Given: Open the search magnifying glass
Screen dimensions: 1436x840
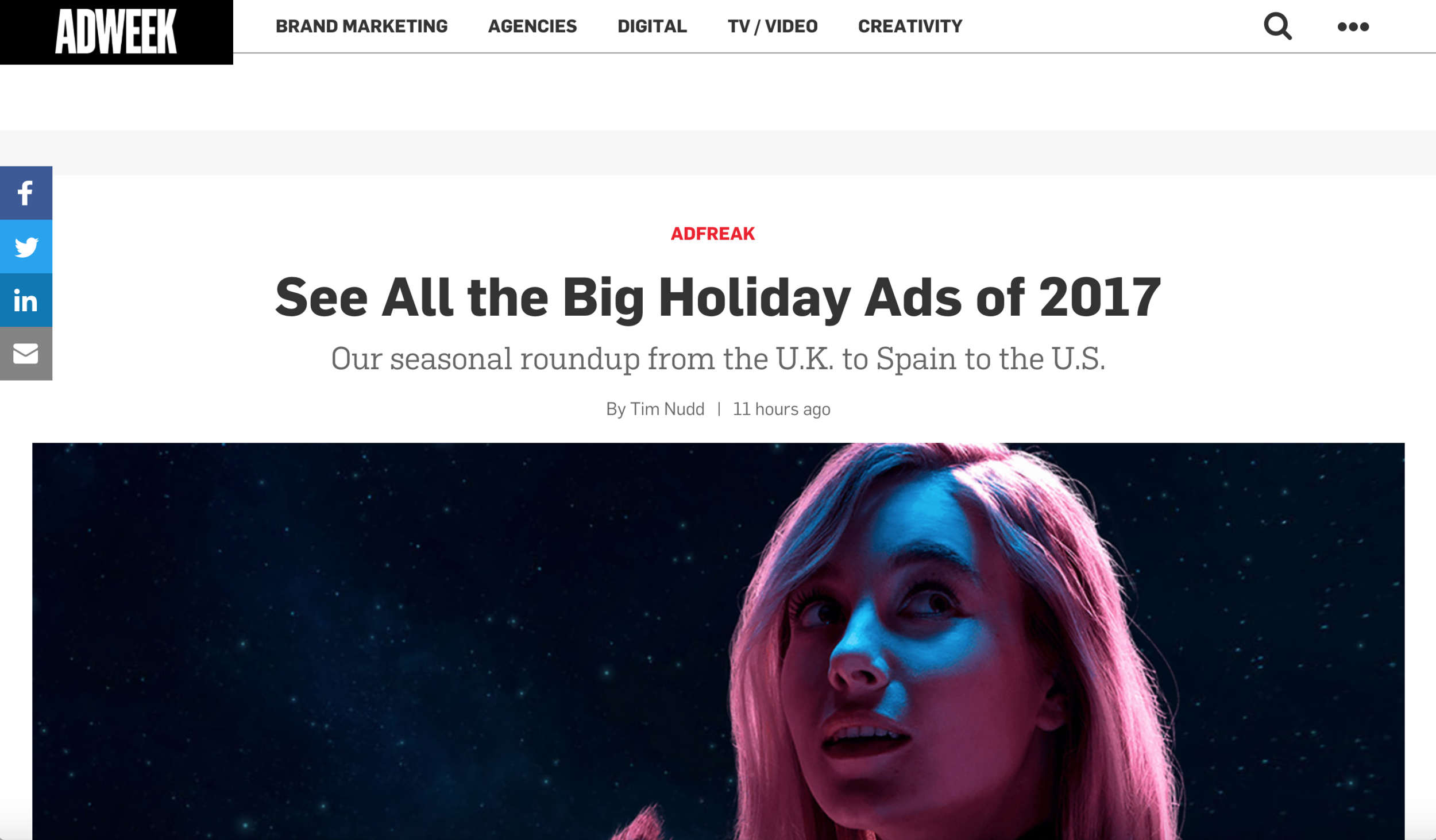Looking at the screenshot, I should coord(1277,26).
